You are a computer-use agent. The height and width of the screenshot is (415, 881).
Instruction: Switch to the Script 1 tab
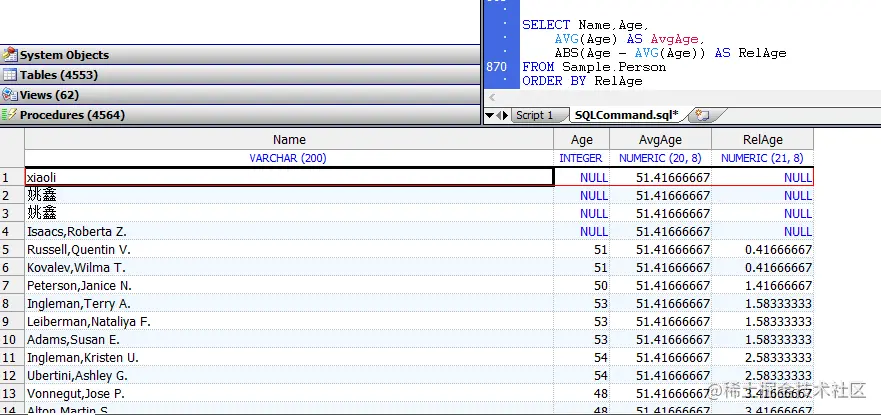click(x=534, y=115)
